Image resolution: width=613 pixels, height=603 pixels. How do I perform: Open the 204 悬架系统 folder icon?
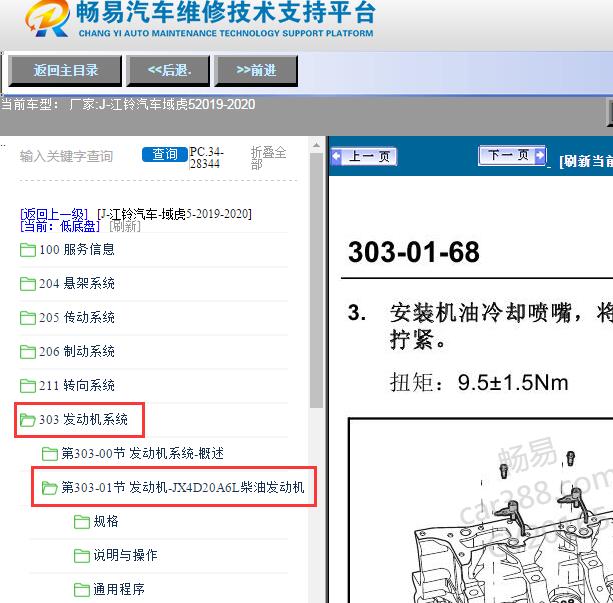pyautogui.click(x=28, y=284)
